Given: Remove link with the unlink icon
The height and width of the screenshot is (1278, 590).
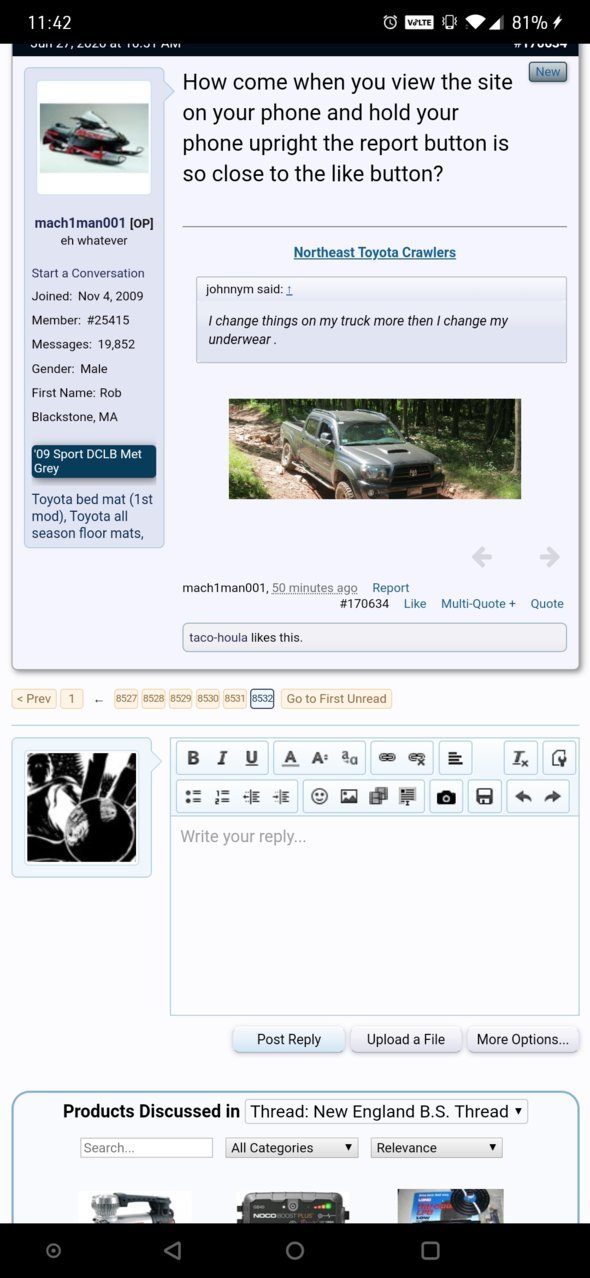Looking at the screenshot, I should 417,758.
